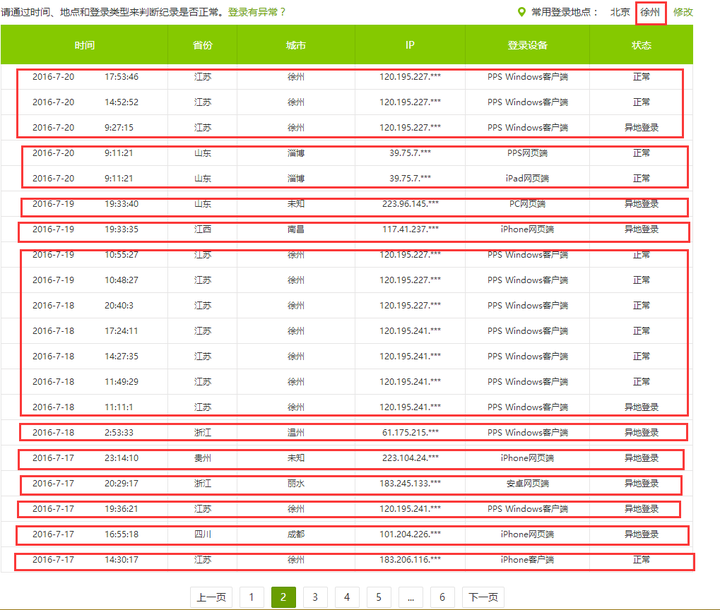The height and width of the screenshot is (610, 720).
Task: Select time 17:53:46 on 2016-7-20
Action: click(121, 77)
